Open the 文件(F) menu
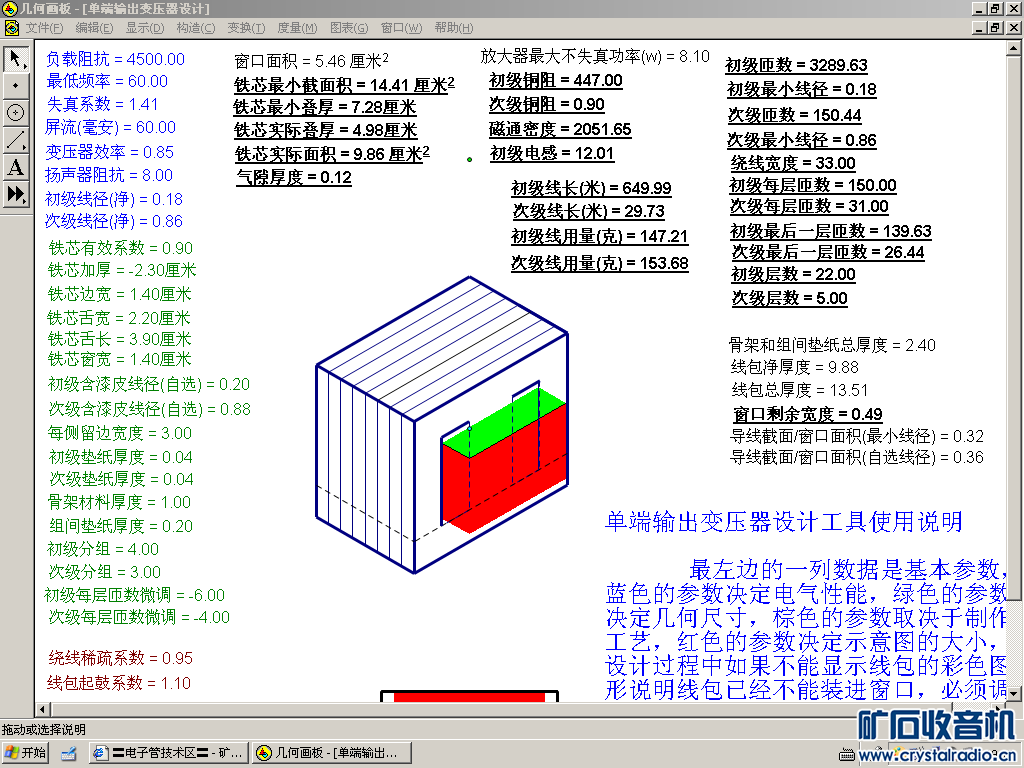The width and height of the screenshot is (1024, 768). coord(44,28)
